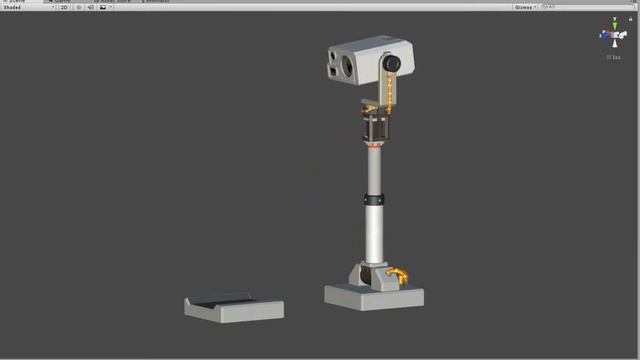The image size is (640, 360).
Task: Expand the effects dropdown arrow
Action: [x=111, y=7]
